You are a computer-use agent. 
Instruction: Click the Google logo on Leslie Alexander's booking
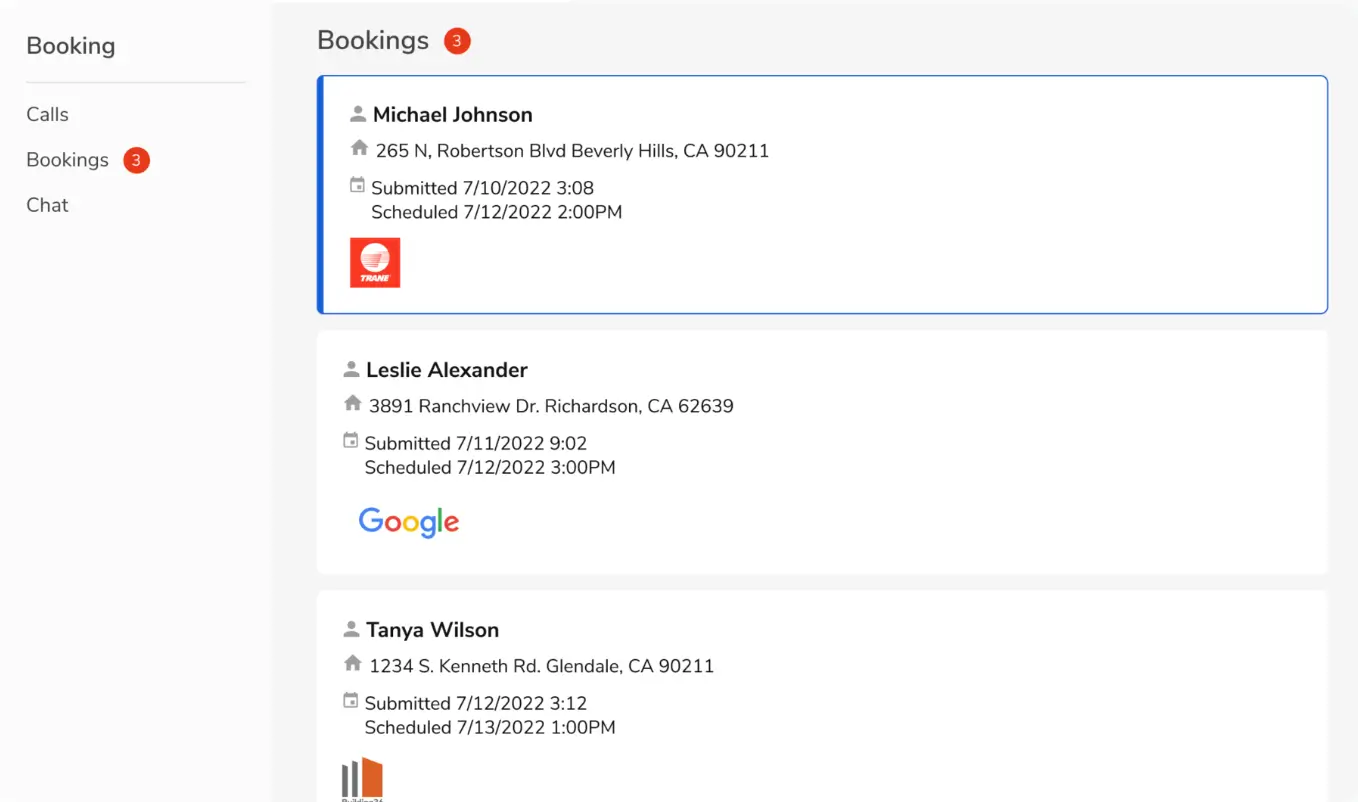click(408, 521)
